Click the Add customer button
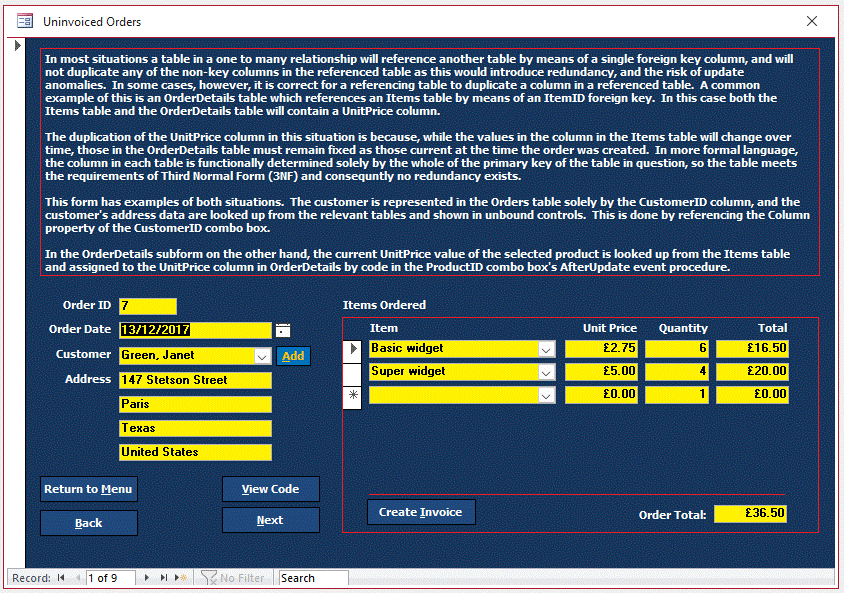The height and width of the screenshot is (593, 844). point(293,356)
